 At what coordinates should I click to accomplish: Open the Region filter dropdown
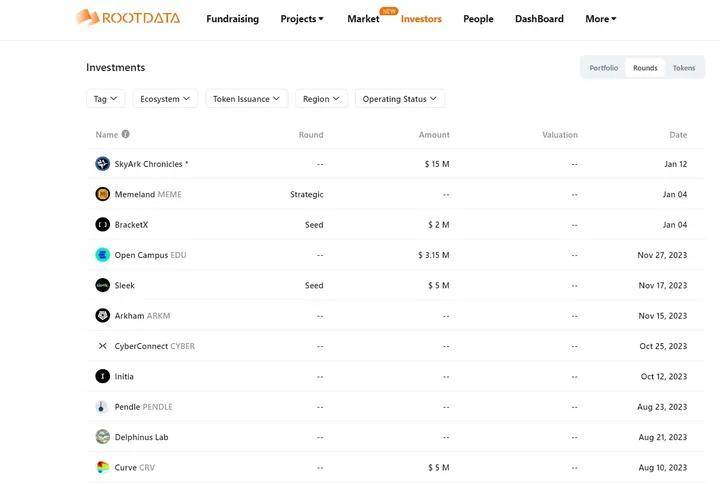click(321, 99)
